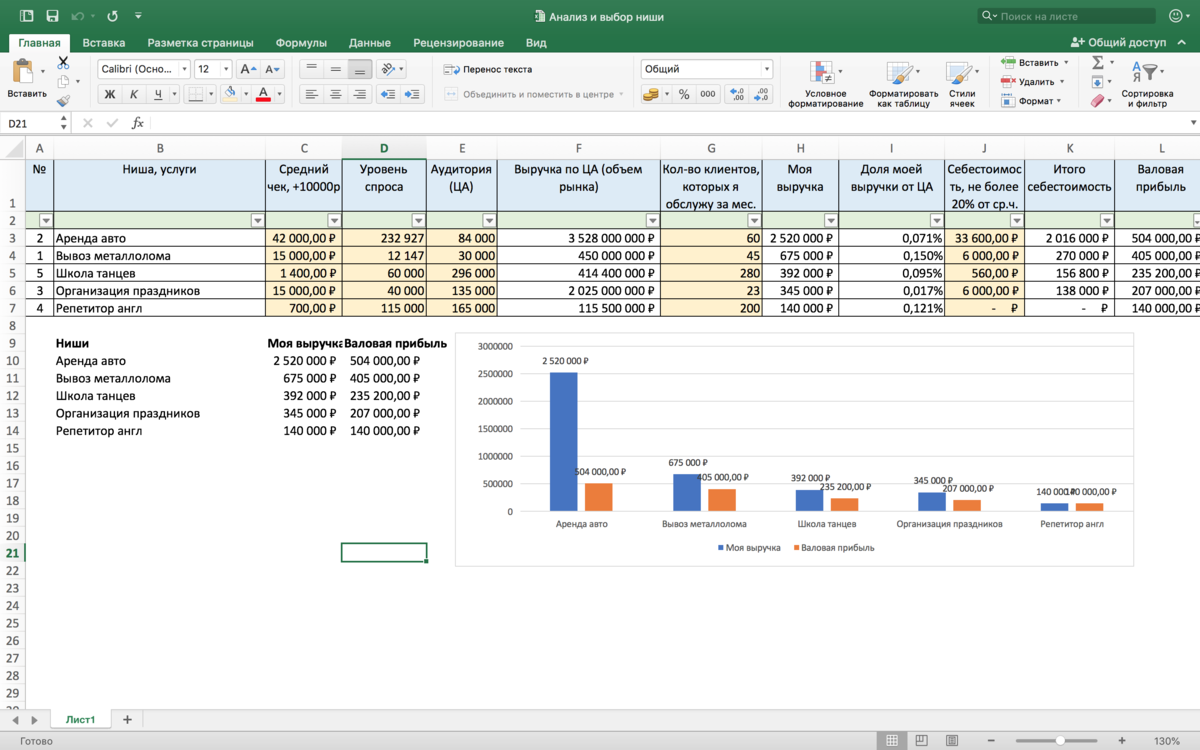Open filter dropdown for Ниша, услуги column
The width and height of the screenshot is (1200, 750).
coord(257,220)
